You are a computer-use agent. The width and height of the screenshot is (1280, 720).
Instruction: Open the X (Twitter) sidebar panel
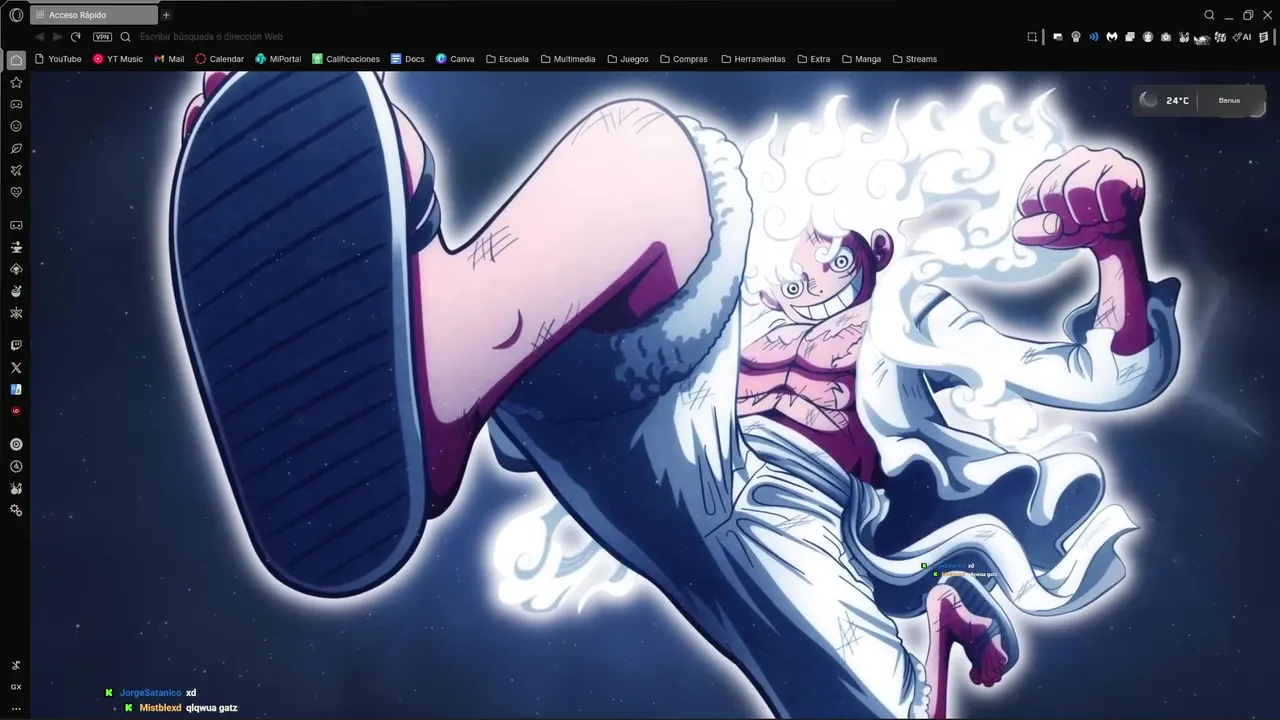16,367
